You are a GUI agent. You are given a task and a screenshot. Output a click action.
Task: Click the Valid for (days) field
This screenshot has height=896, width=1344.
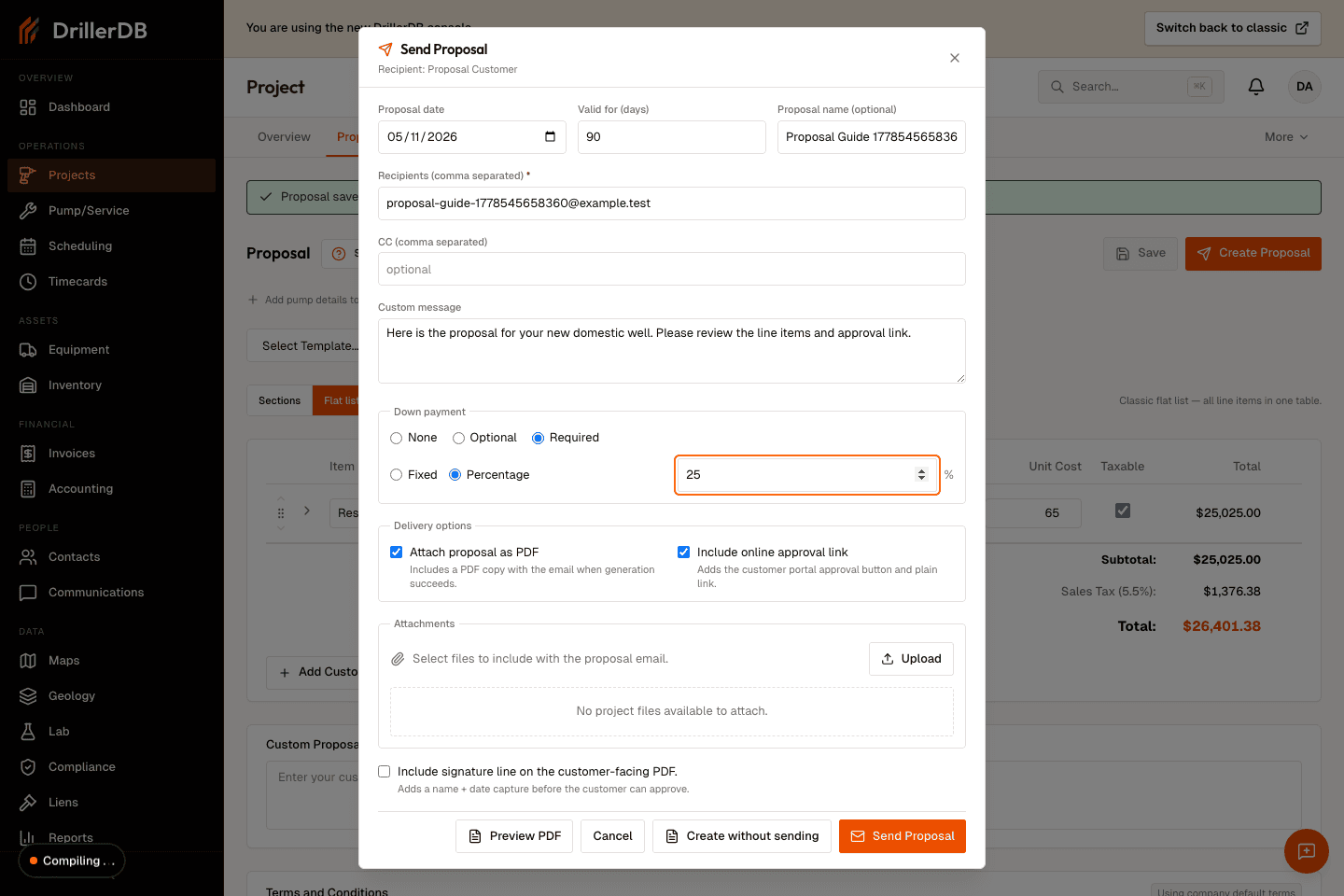tap(672, 137)
